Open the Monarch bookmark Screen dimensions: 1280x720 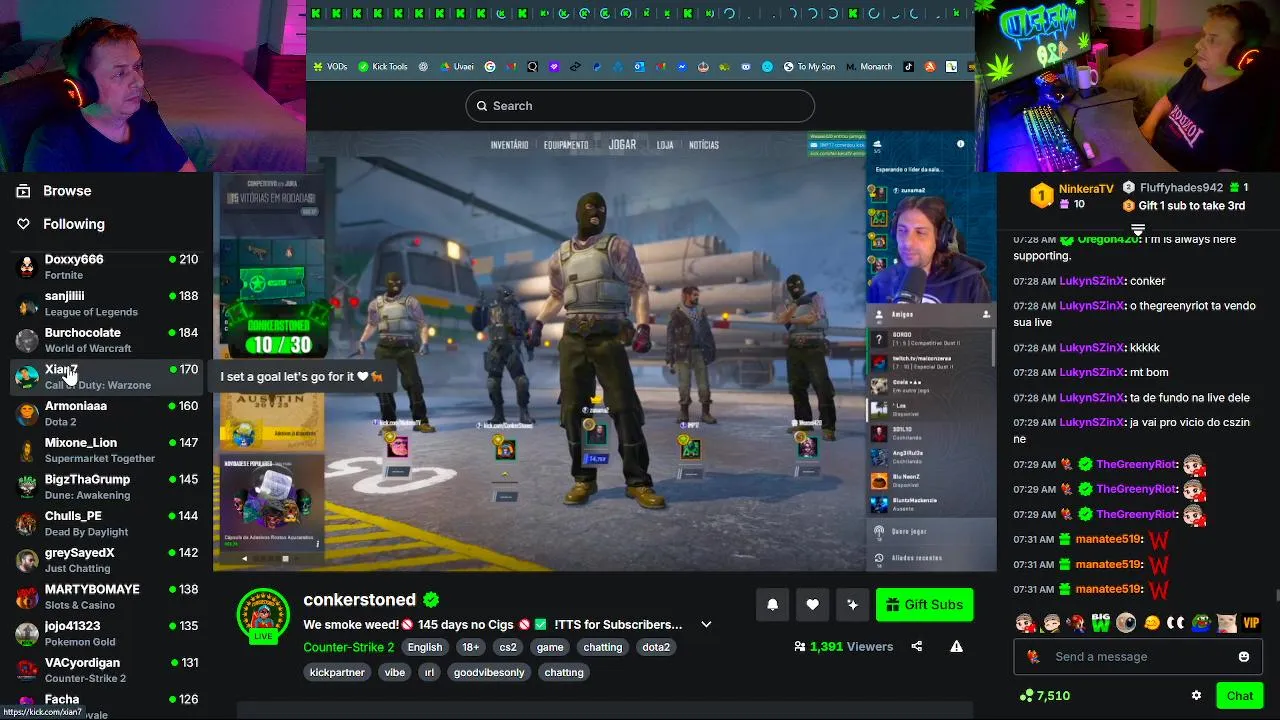868,67
